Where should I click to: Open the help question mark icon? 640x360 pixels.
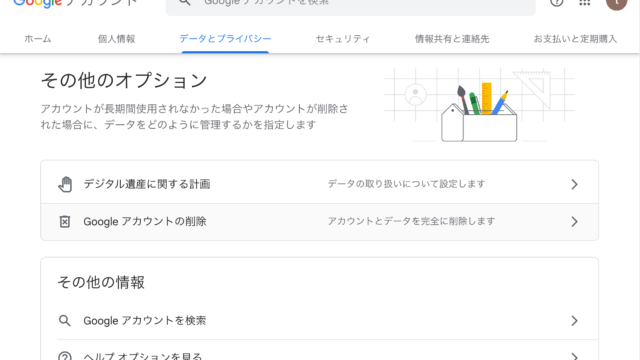point(557,2)
